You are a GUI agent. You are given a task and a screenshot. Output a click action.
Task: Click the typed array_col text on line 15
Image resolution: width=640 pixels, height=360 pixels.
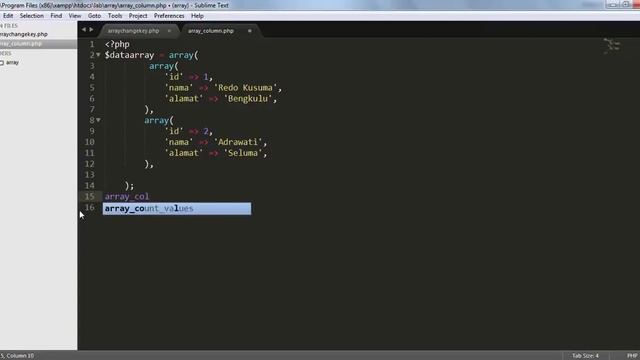[127, 196]
